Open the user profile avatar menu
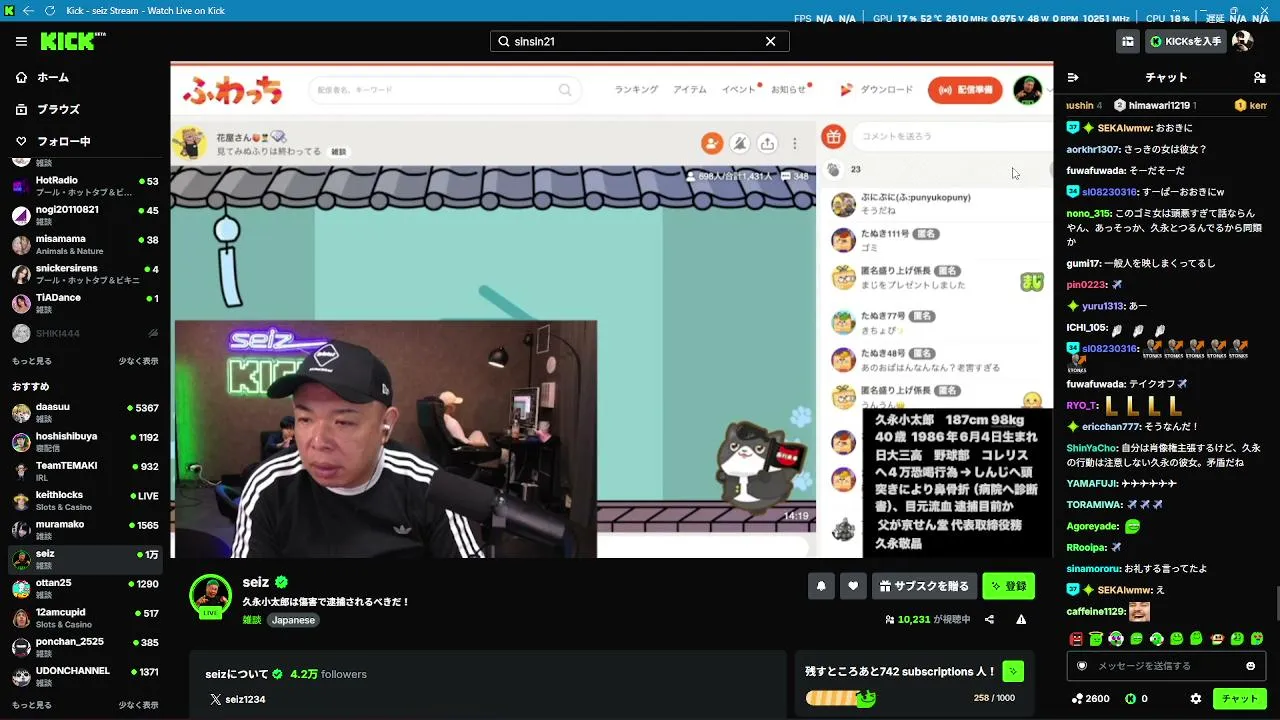The height and width of the screenshot is (720, 1280). click(x=1242, y=41)
